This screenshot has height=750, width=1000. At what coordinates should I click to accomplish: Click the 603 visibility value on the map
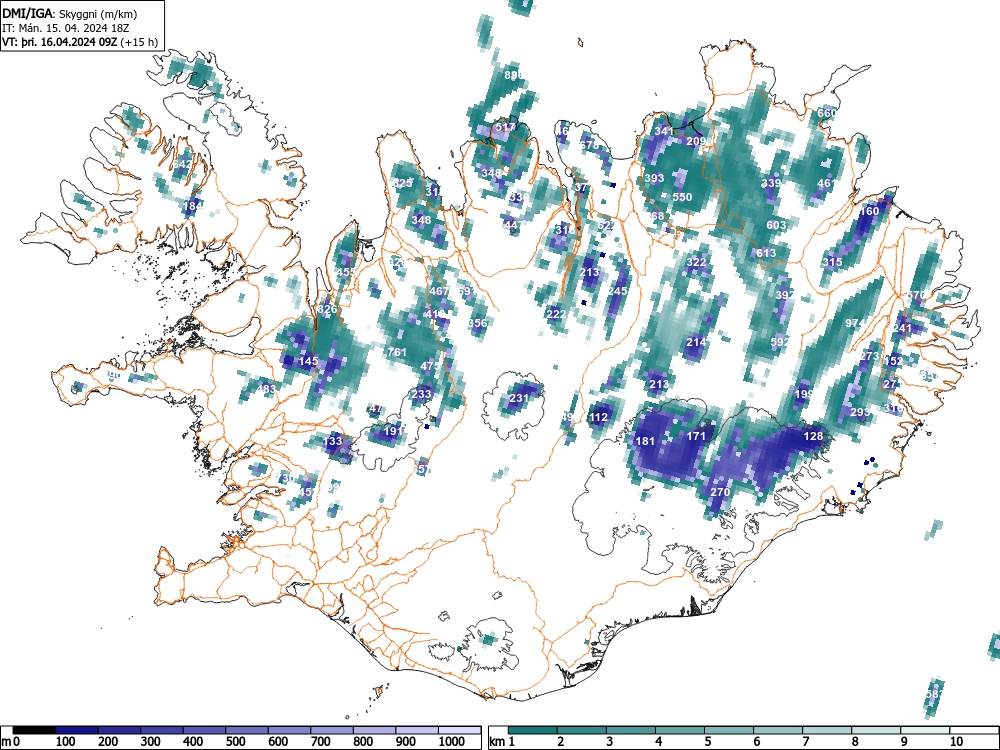coord(776,225)
